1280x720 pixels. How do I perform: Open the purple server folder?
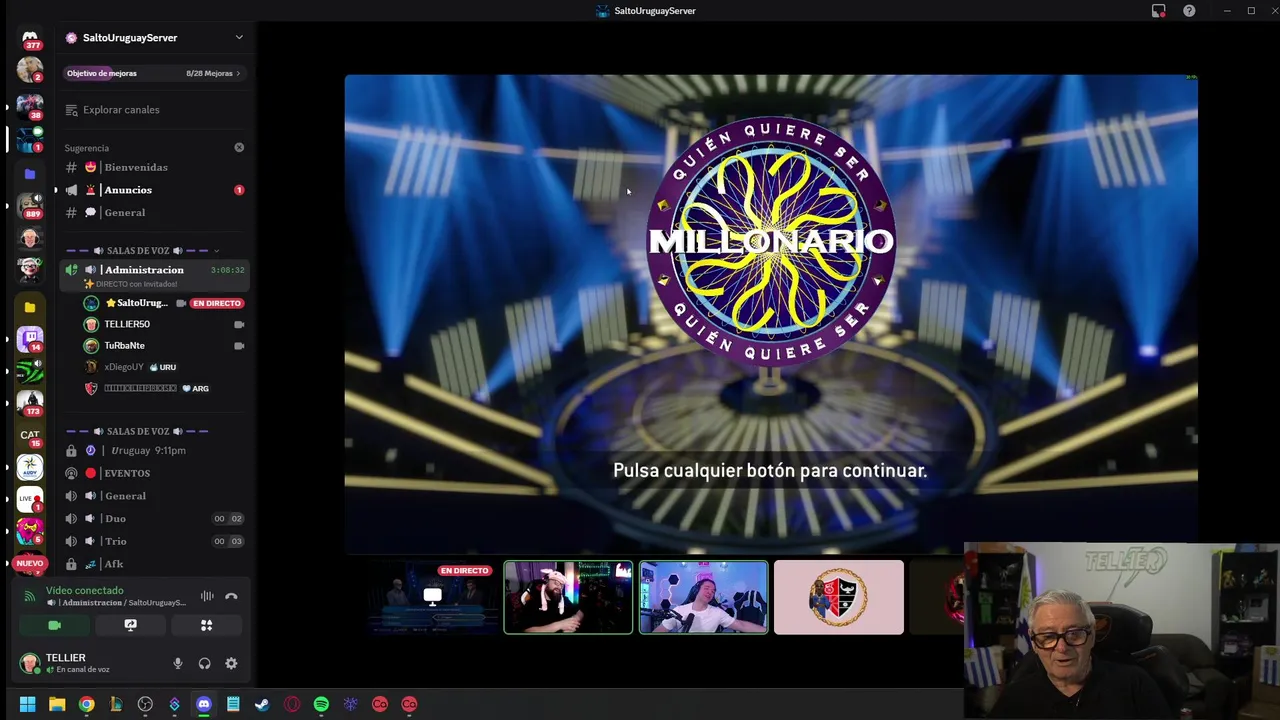30,174
